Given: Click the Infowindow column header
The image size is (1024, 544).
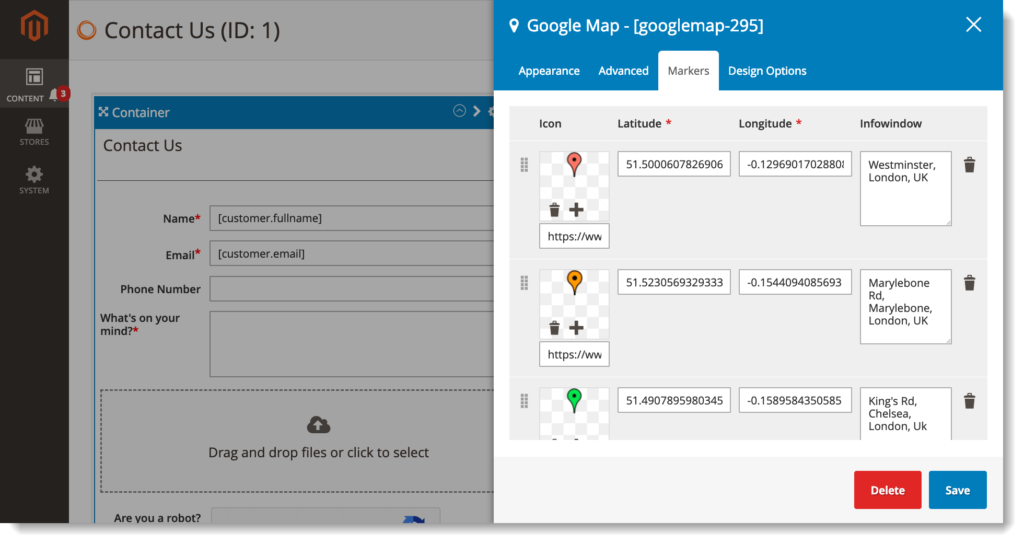Looking at the screenshot, I should click(890, 123).
